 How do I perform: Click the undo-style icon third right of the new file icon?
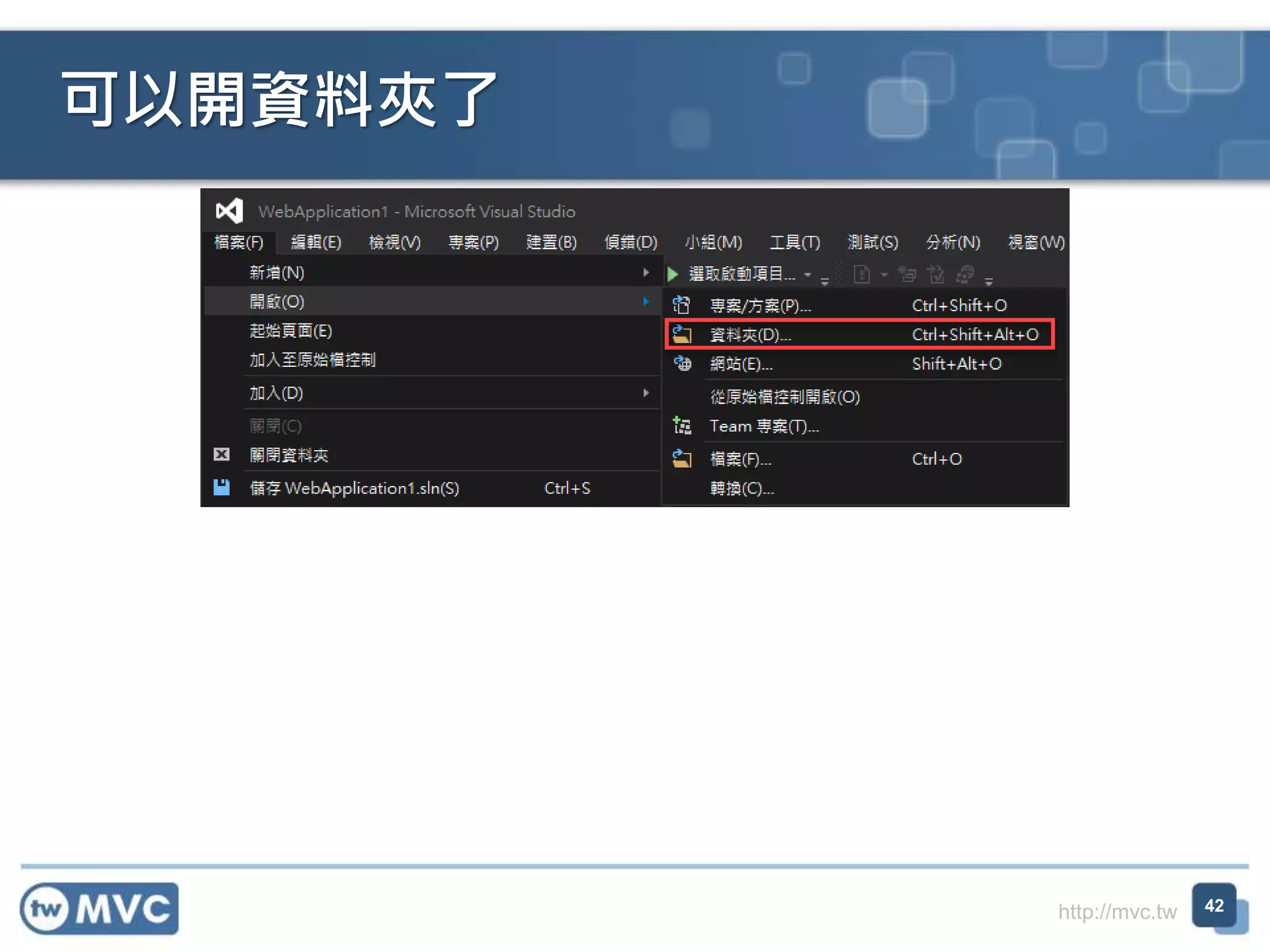click(x=936, y=274)
